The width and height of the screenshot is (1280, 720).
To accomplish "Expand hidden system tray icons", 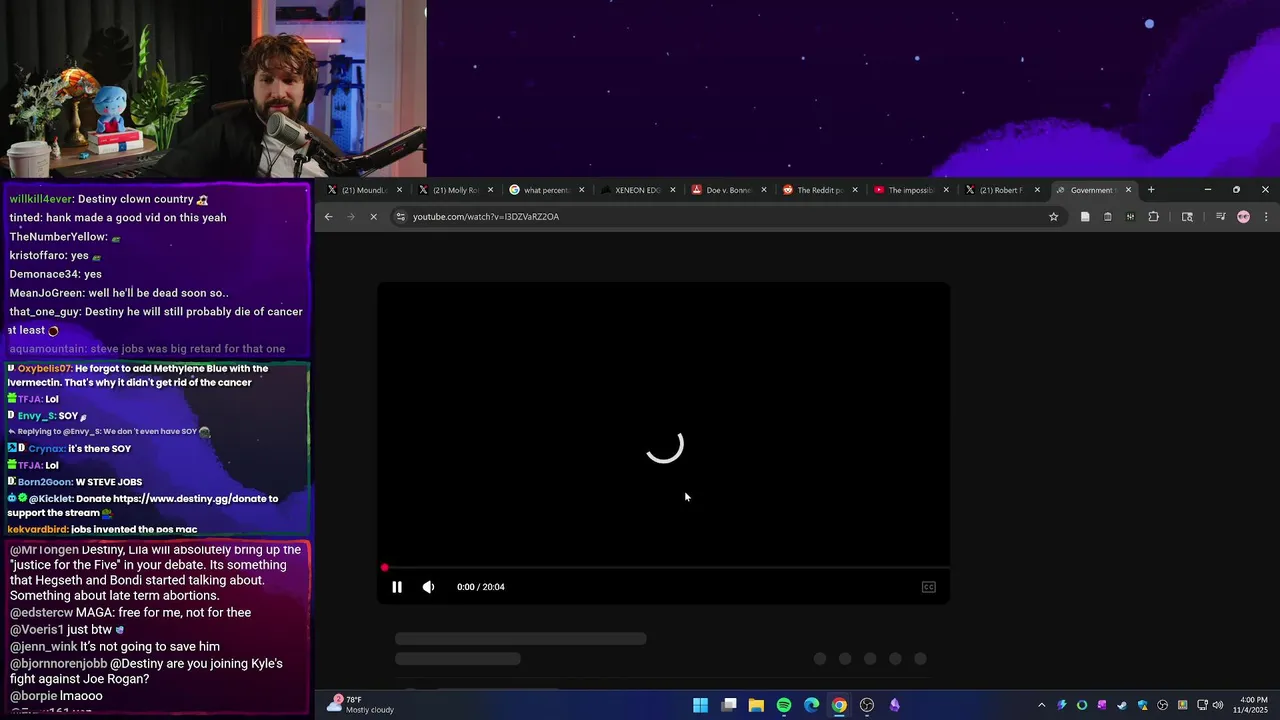I will [x=1041, y=705].
